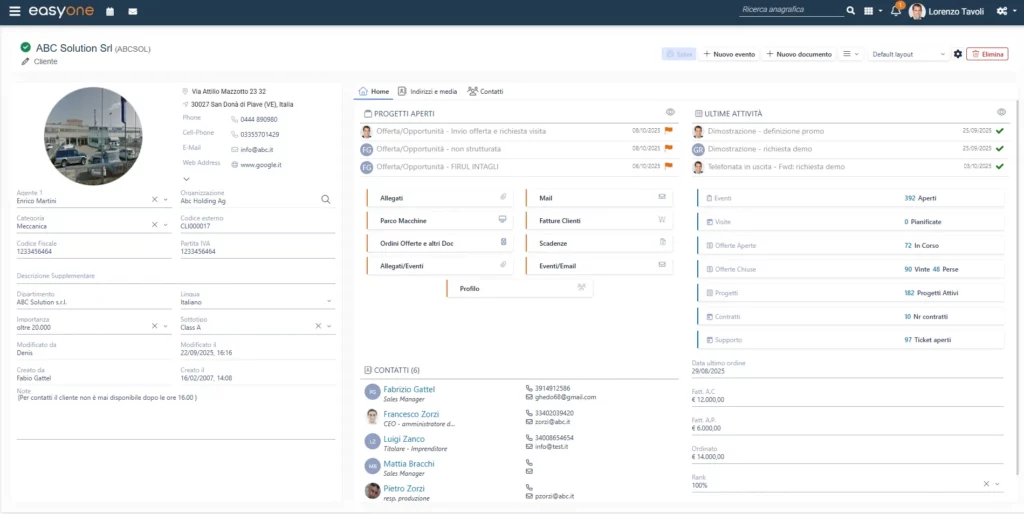Open the Rank 100% selector
Viewport: 1024px width, 514px height.
(998, 484)
